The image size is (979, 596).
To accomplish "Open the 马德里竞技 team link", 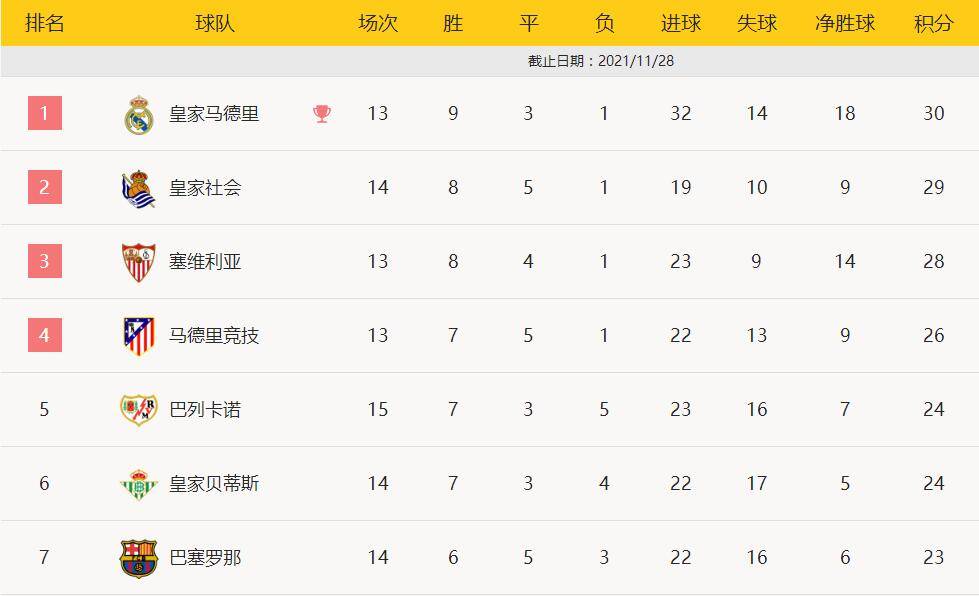I will point(214,336).
